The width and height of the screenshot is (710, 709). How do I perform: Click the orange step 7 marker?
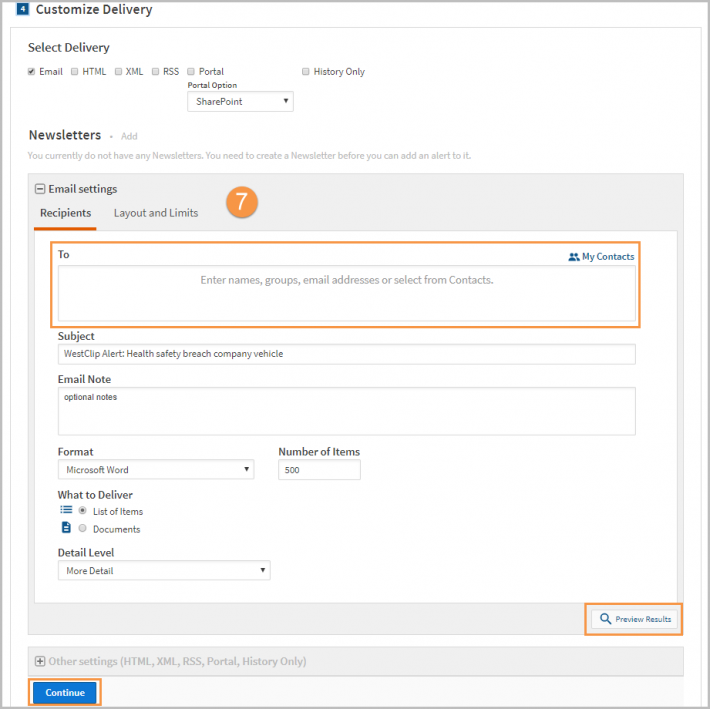point(242,202)
